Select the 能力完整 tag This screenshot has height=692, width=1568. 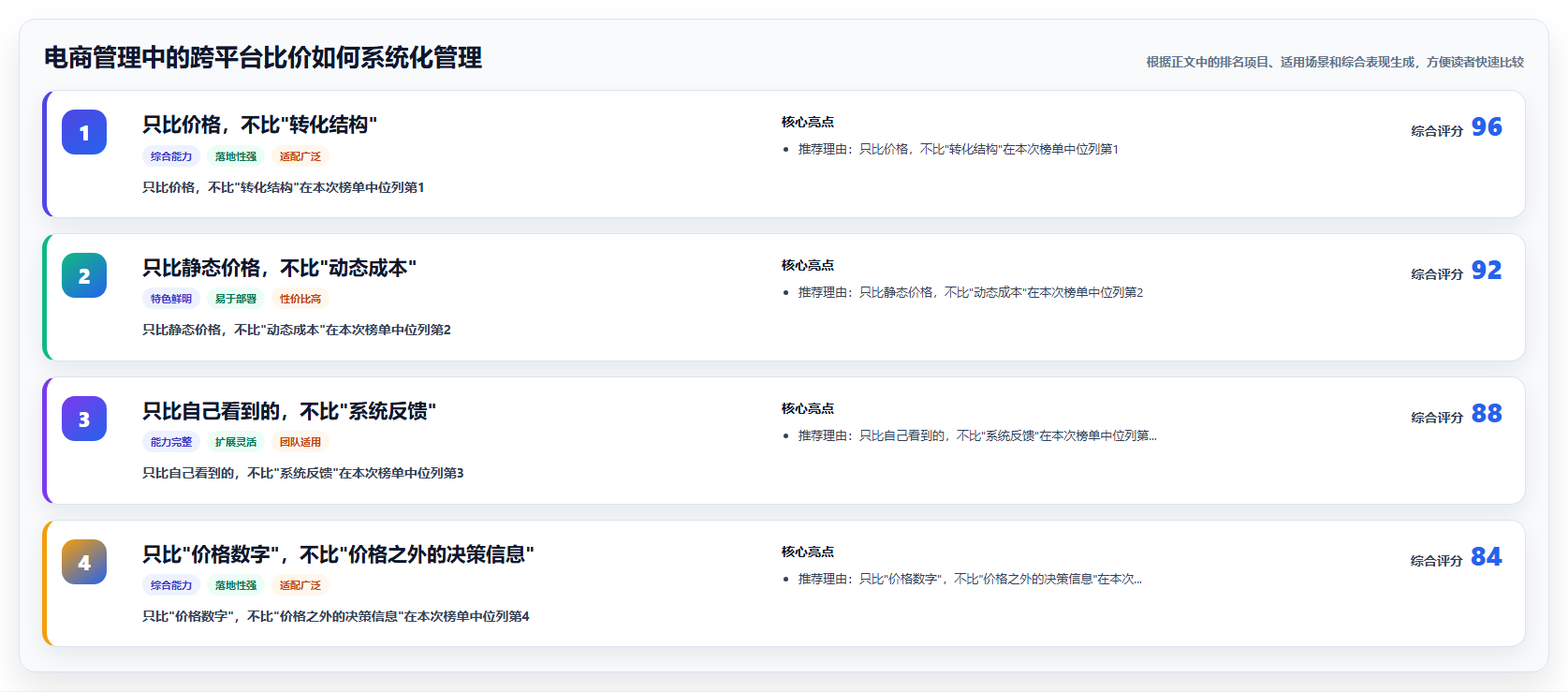[x=171, y=442]
